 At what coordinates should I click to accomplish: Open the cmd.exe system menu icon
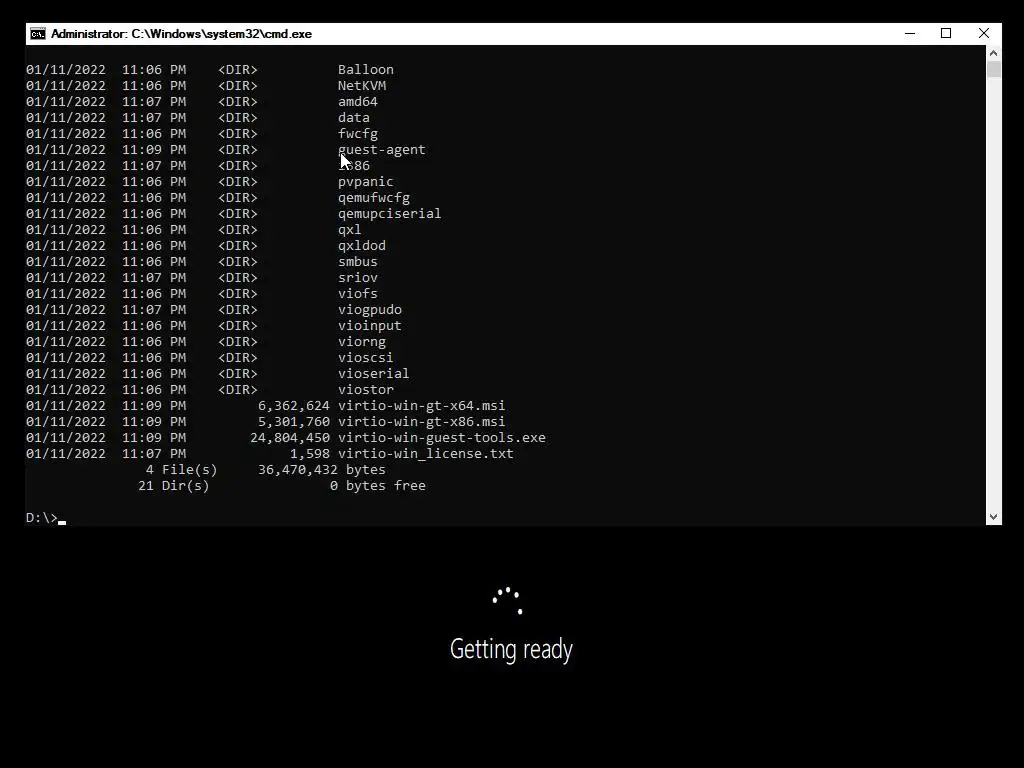pos(38,34)
